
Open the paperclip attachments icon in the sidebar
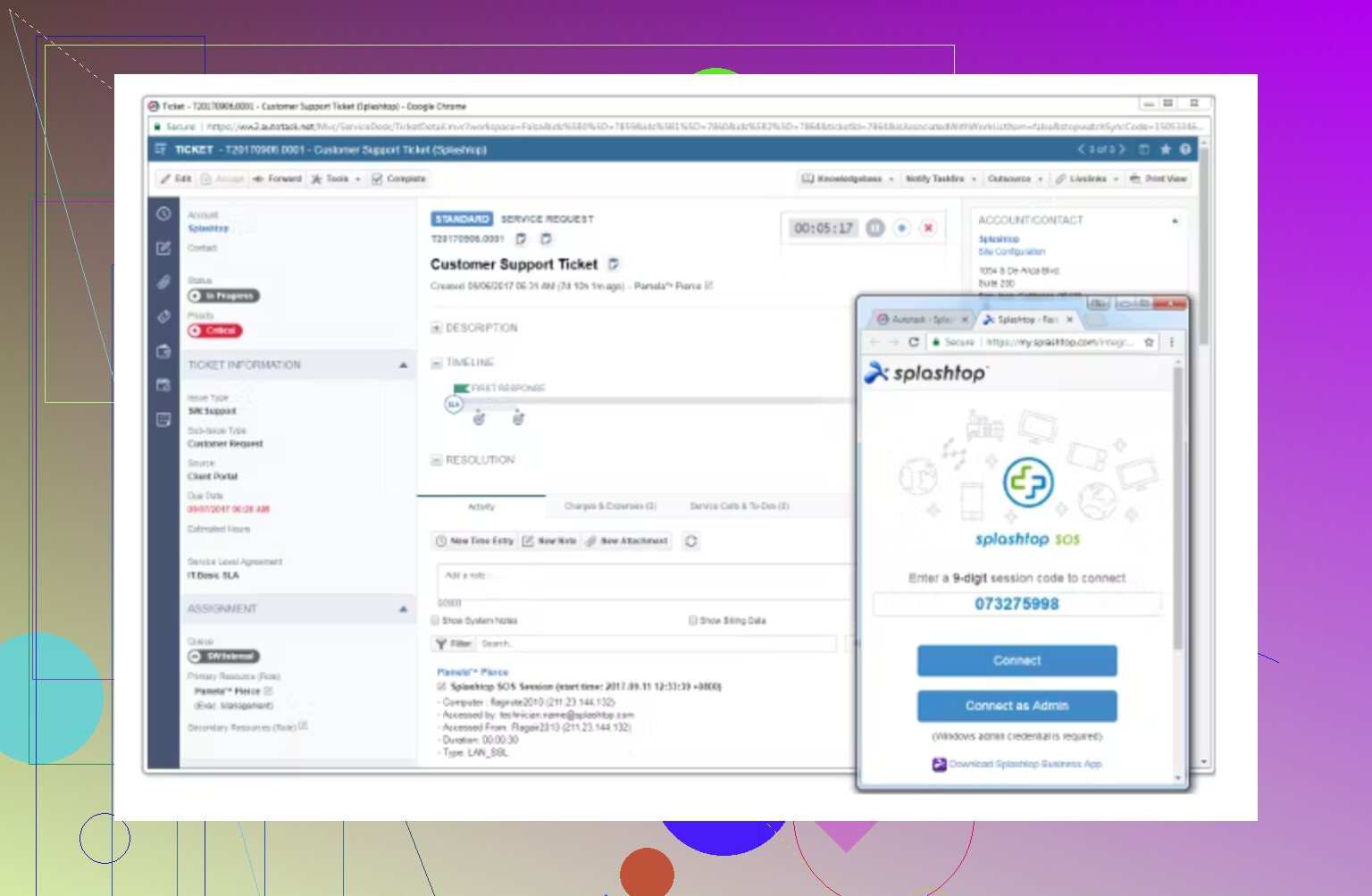(163, 282)
